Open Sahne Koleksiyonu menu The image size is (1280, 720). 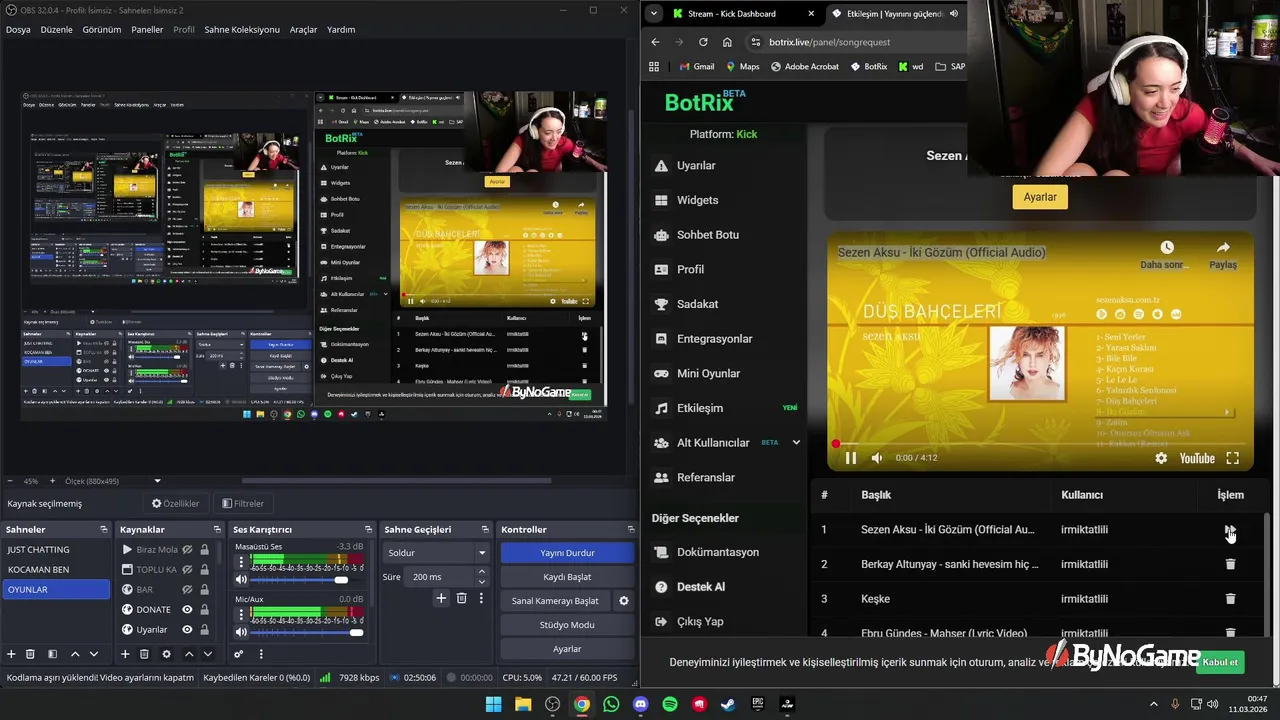pos(242,29)
